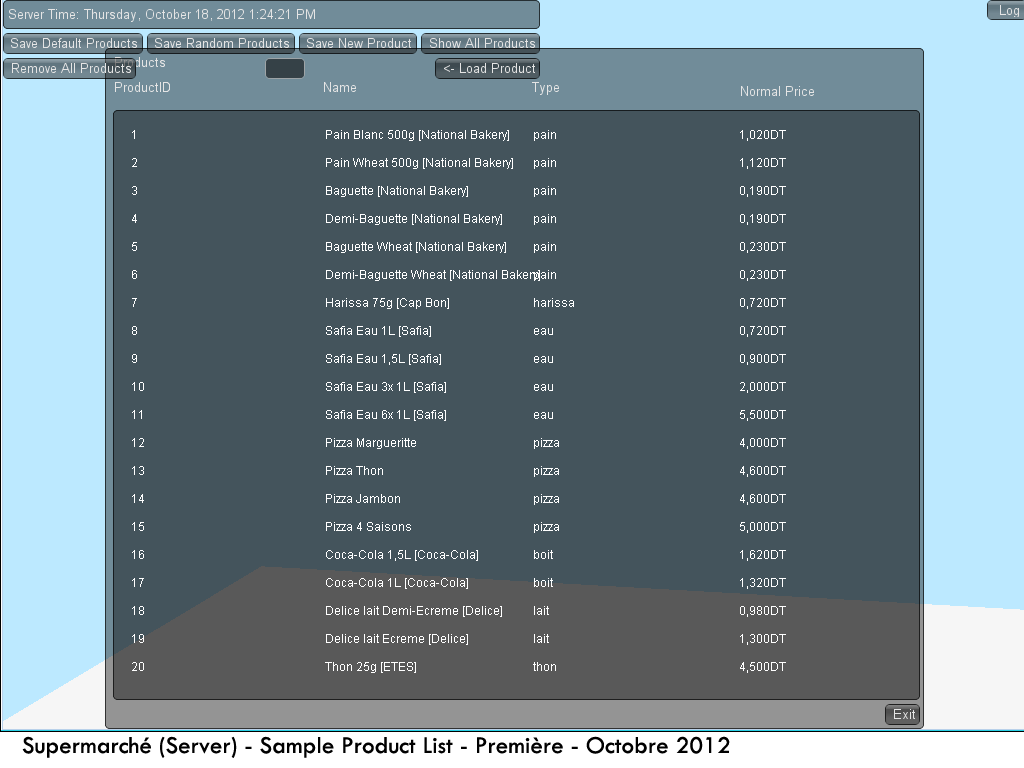The width and height of the screenshot is (1024, 768).
Task: Click the Load Product button
Action: pos(488,69)
